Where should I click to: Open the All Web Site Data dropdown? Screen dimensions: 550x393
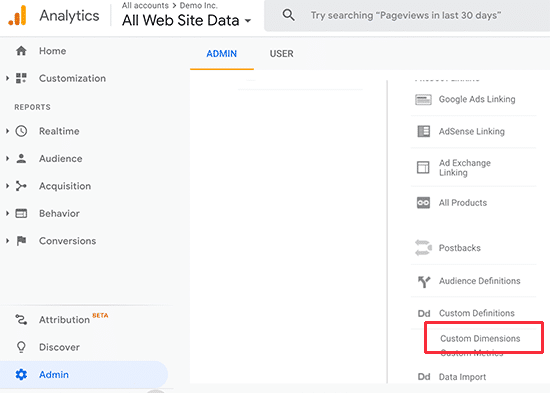tap(186, 20)
